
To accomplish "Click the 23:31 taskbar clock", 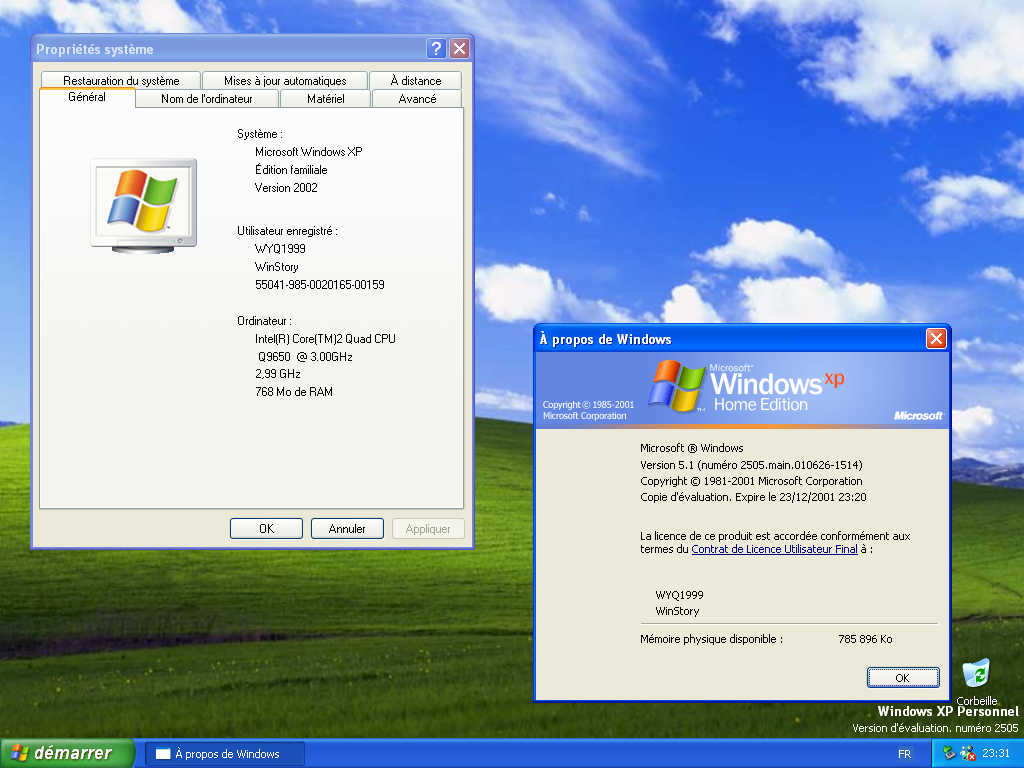I will pos(995,754).
